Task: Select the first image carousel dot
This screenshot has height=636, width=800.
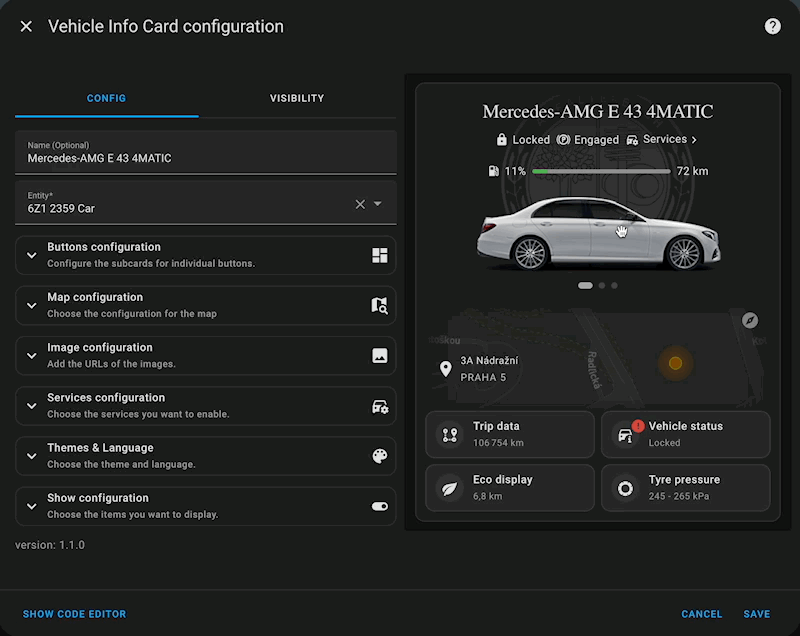Action: tap(585, 286)
